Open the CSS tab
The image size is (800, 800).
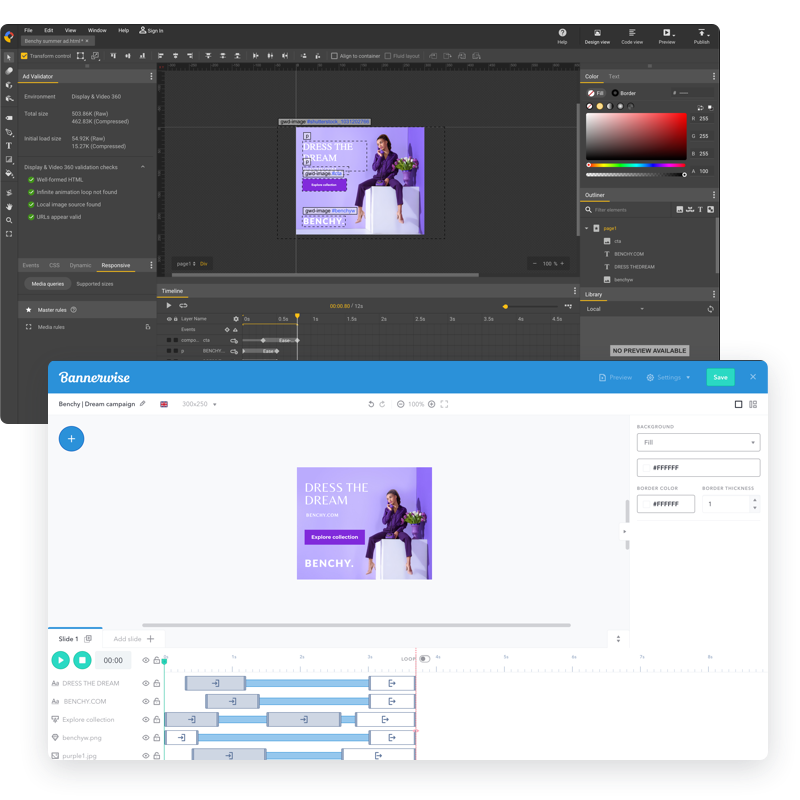tap(55, 265)
